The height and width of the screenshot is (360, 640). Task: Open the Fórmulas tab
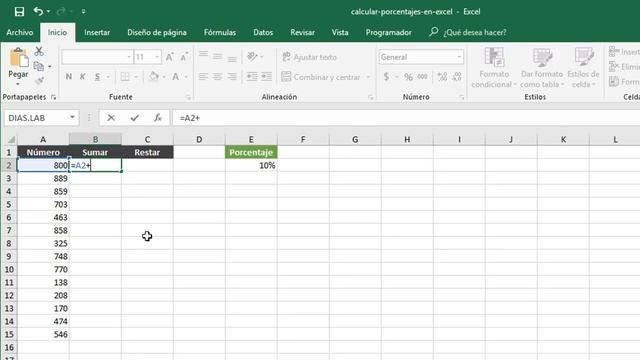click(220, 32)
